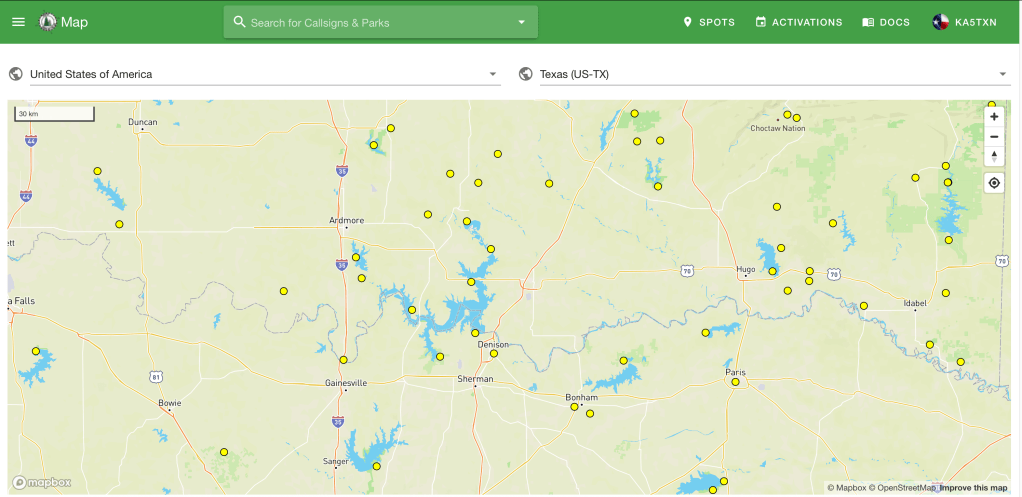Reset the map bearing to north
The width and height of the screenshot is (1022, 497).
pos(993,157)
